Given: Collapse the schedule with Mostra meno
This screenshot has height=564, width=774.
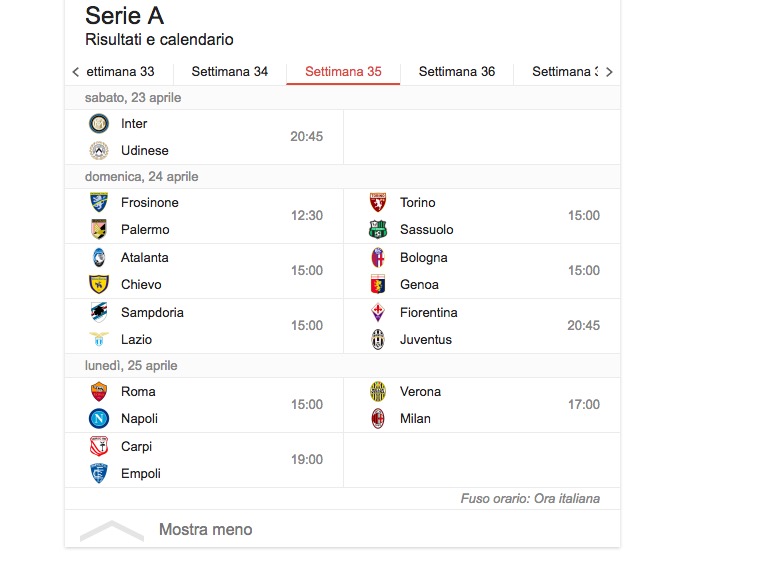Looking at the screenshot, I should tap(205, 530).
